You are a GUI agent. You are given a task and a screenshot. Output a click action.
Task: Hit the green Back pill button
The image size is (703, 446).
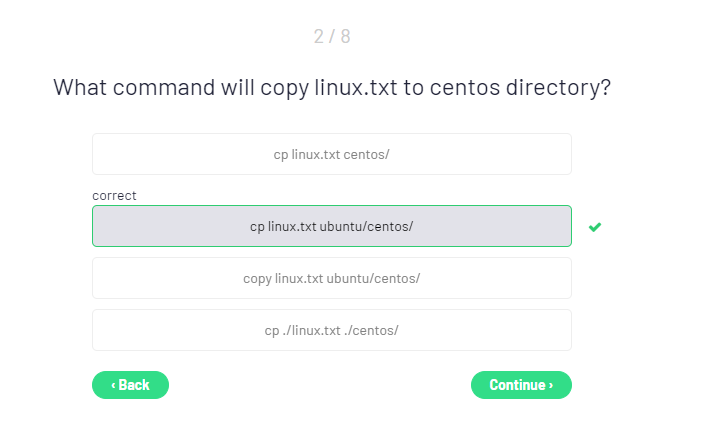(x=130, y=385)
